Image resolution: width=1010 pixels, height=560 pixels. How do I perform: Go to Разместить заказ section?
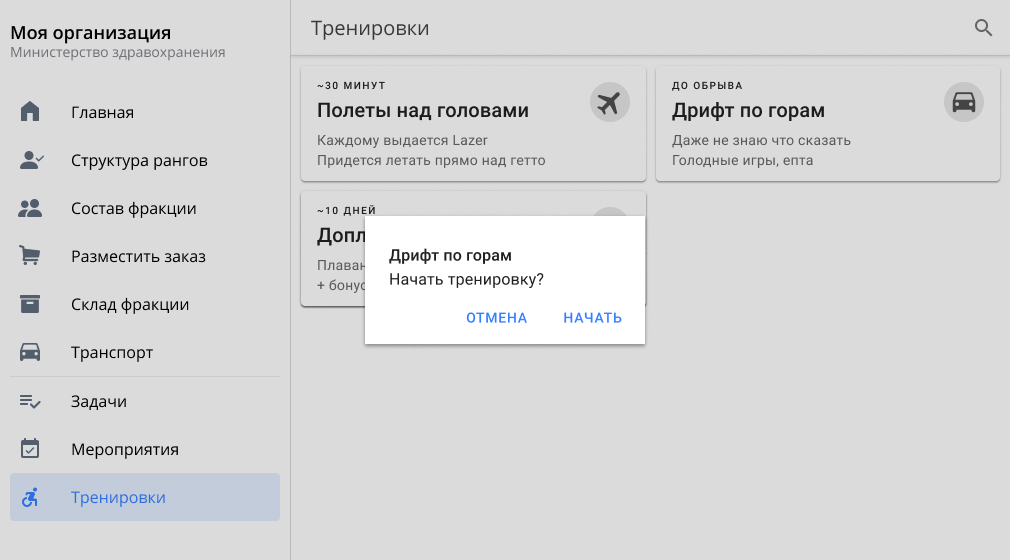(138, 256)
